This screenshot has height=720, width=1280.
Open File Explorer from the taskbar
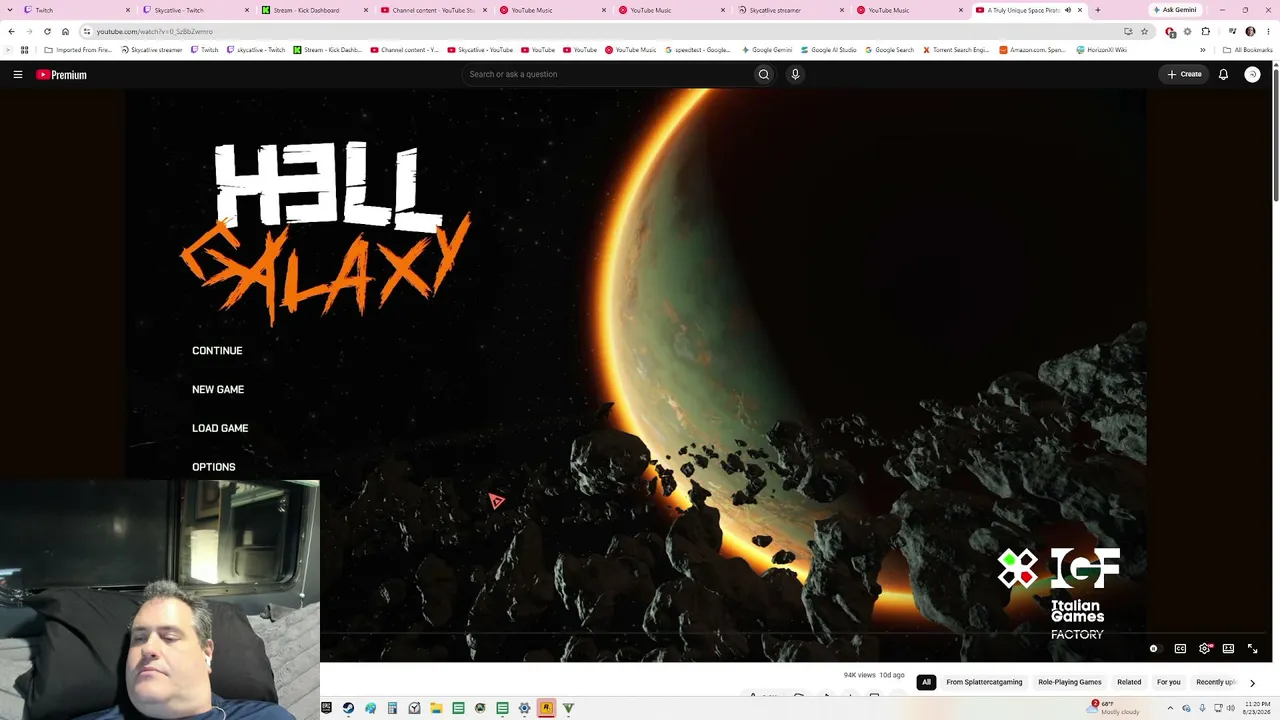pos(436,708)
